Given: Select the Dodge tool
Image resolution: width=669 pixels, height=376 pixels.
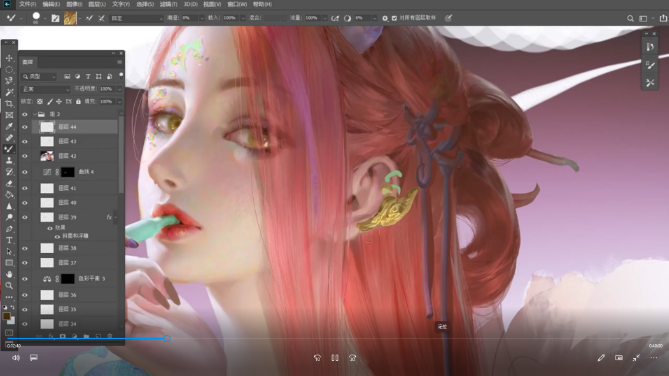Looking at the screenshot, I should pos(9,217).
